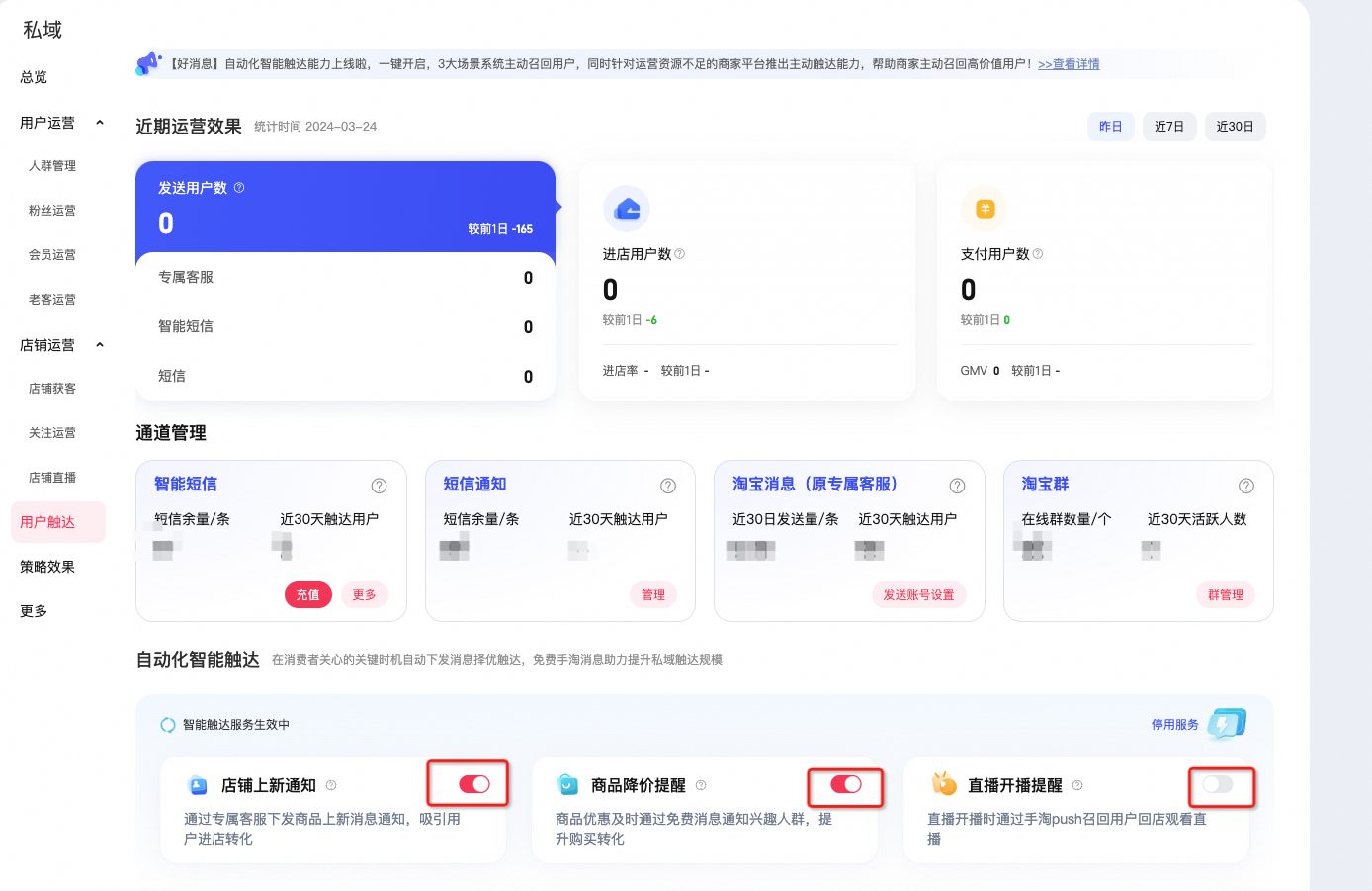
Task: Open the 短信通知 channel card title
Action: [475, 484]
